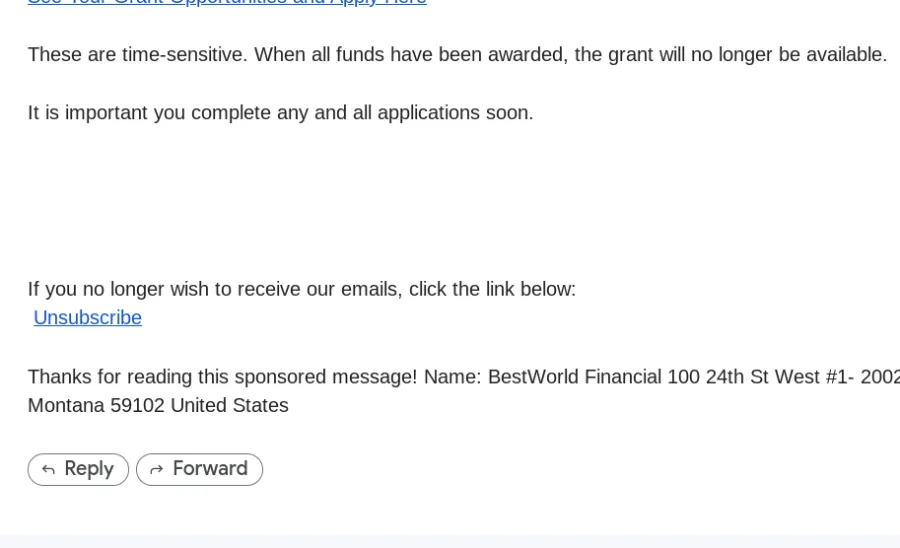This screenshot has width=900, height=548.
Task: Click the gray strip below the email
Action: pos(450,541)
